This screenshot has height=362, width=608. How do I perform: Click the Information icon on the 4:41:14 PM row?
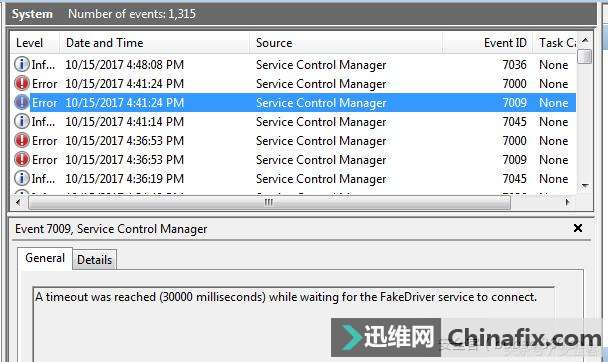click(x=22, y=121)
